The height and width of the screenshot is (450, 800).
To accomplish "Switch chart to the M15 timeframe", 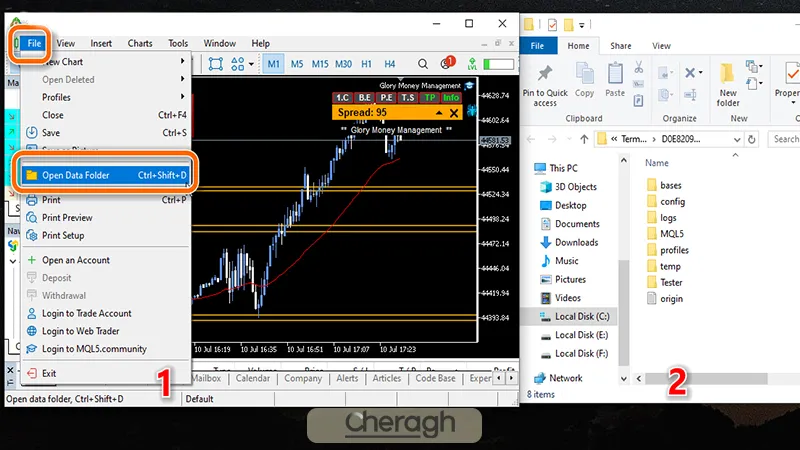I will (x=320, y=64).
